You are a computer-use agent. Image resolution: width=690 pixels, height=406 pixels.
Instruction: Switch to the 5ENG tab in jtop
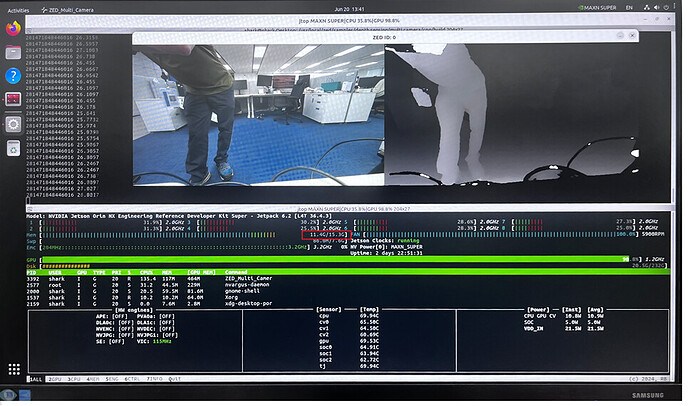[112, 379]
